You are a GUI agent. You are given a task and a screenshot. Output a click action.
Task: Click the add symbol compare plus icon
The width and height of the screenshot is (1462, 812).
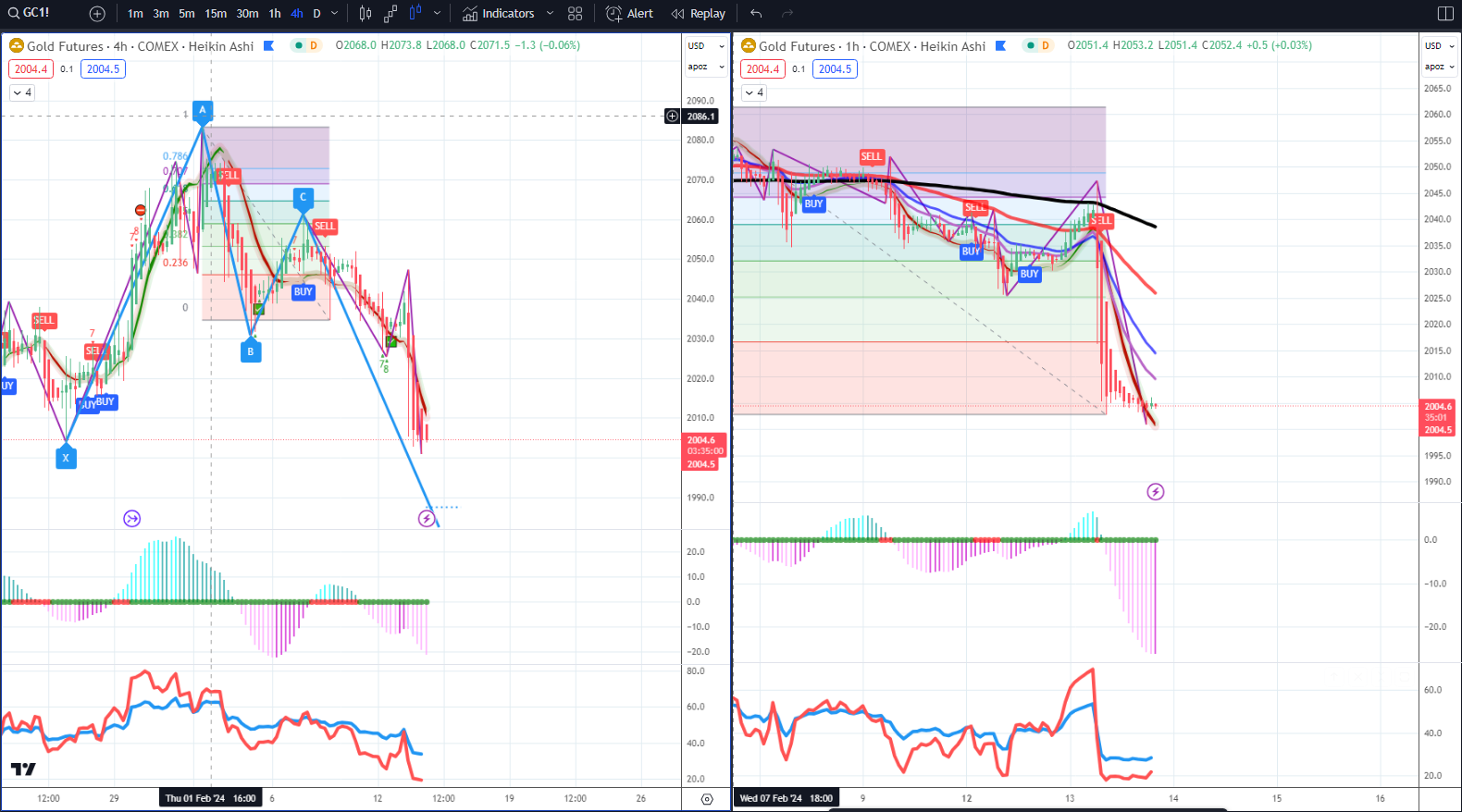click(97, 14)
